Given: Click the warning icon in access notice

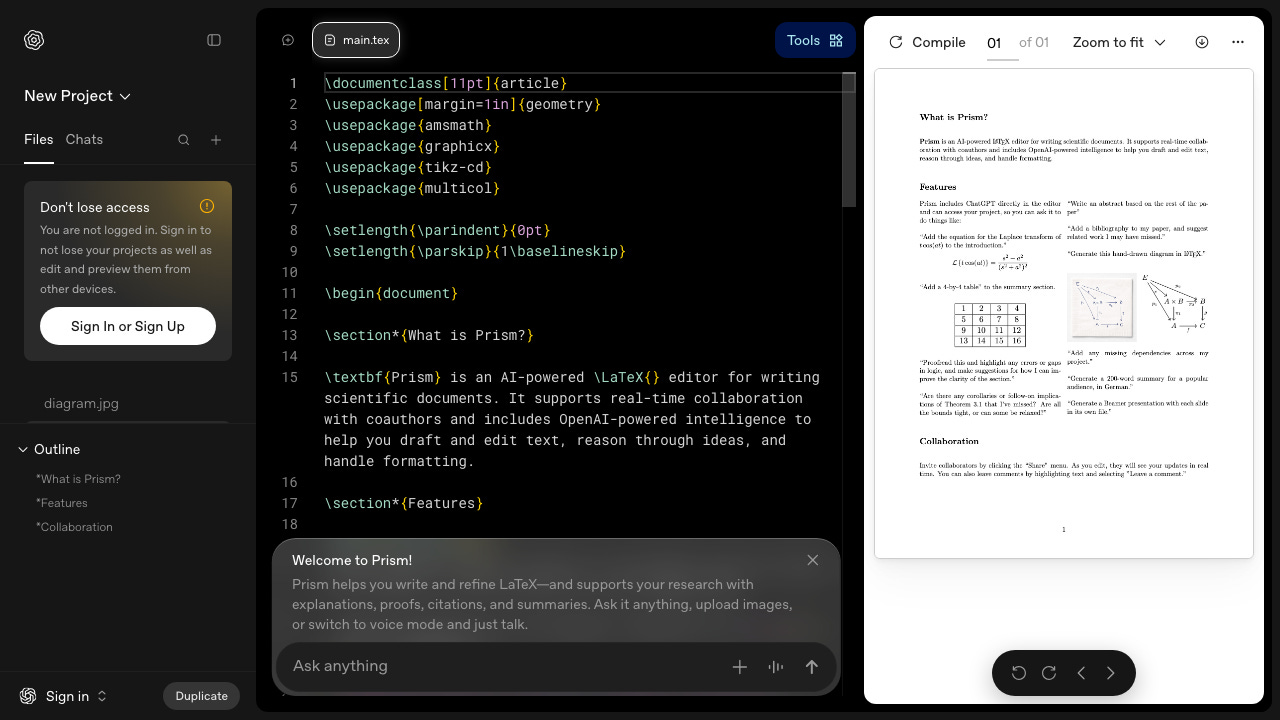Looking at the screenshot, I should [207, 206].
